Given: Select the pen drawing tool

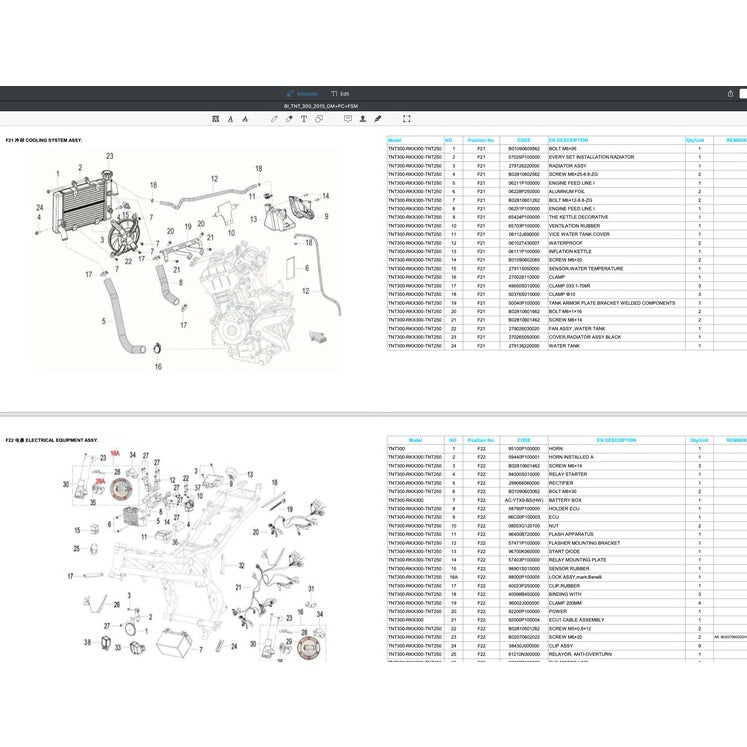Looking at the screenshot, I should coord(274,118).
